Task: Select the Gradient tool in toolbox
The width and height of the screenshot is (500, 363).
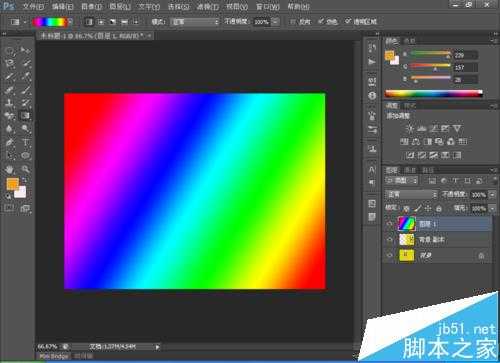Action: (26, 116)
